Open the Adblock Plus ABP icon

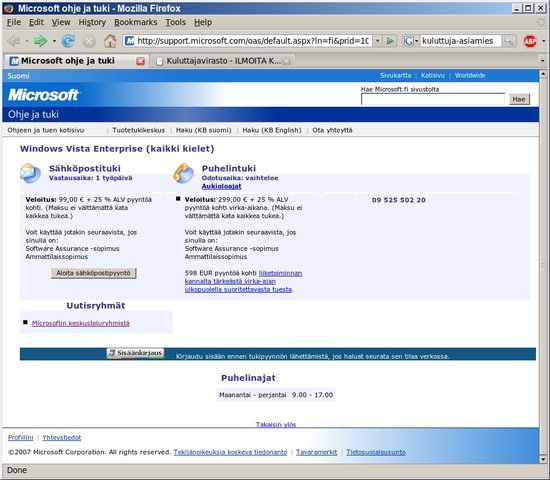[x=530, y=41]
